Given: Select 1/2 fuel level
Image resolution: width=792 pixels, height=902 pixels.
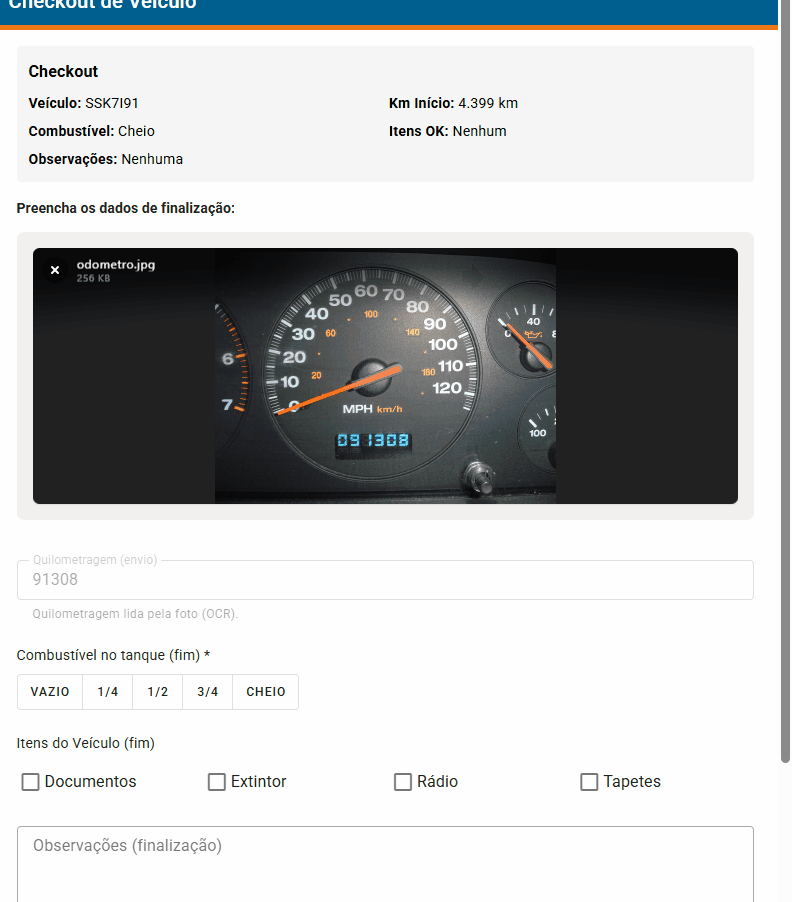Looking at the screenshot, I should (158, 692).
